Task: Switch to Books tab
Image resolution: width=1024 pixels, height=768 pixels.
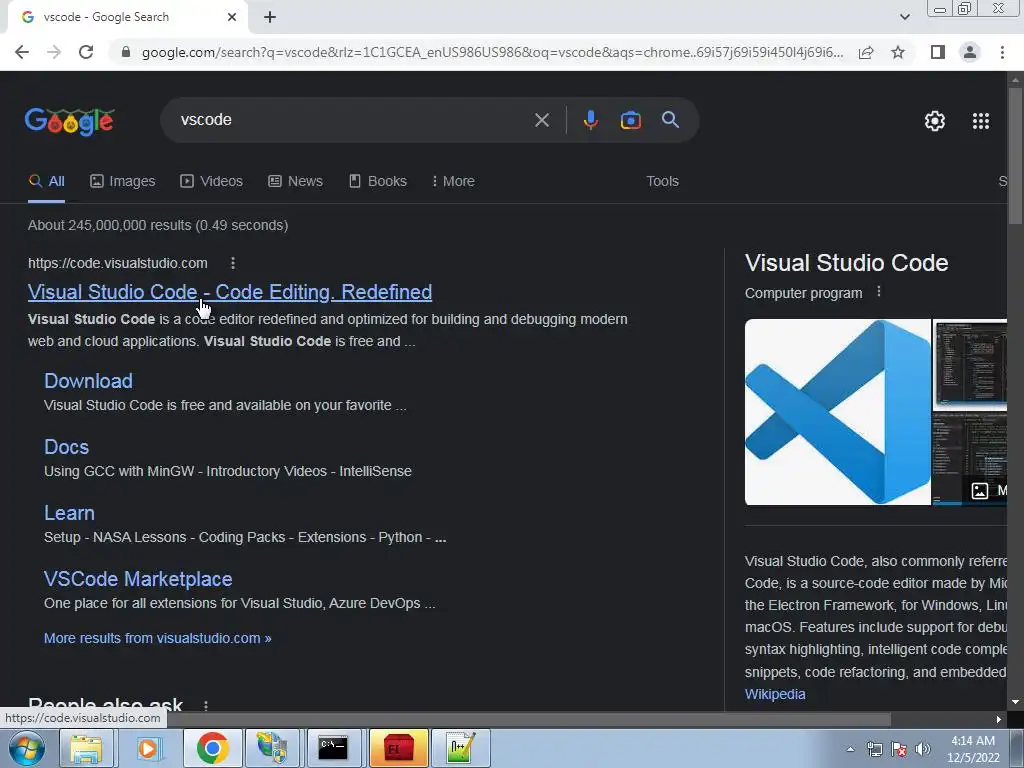Action: click(x=378, y=182)
